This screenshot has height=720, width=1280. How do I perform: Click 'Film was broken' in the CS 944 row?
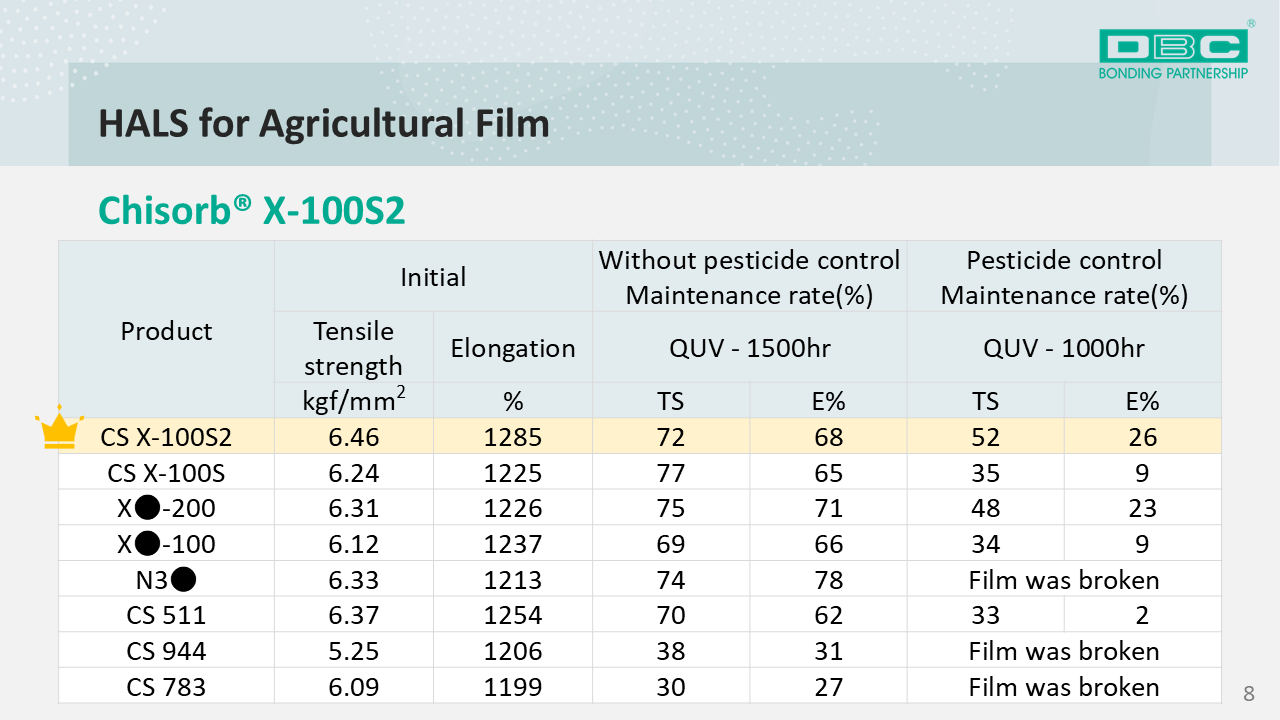pyautogui.click(x=1064, y=651)
